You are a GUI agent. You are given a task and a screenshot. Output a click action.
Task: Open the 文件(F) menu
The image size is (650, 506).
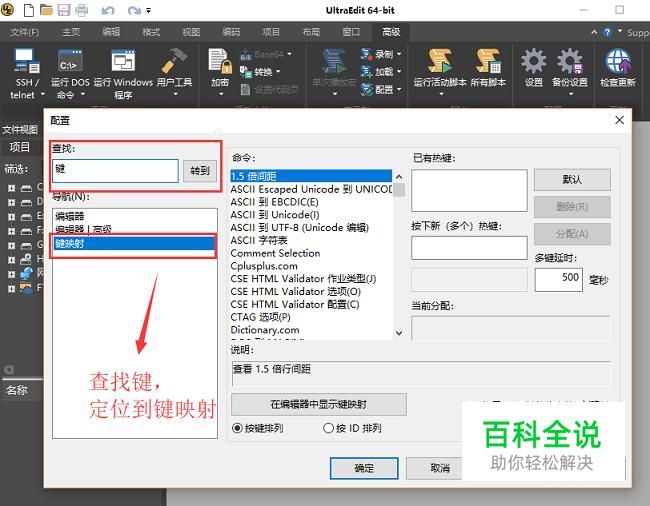pyautogui.click(x=24, y=32)
